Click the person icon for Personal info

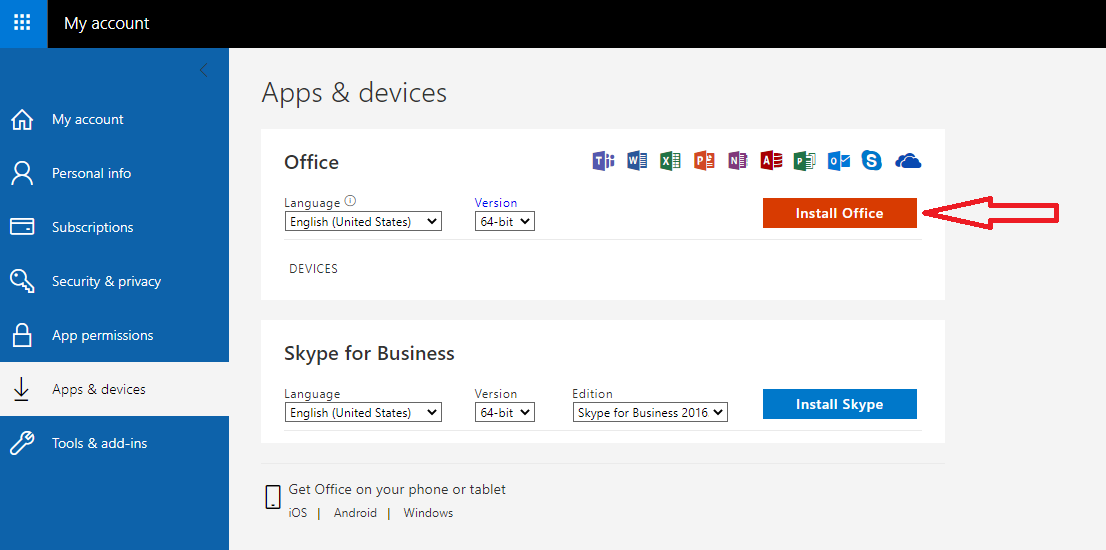pyautogui.click(x=23, y=173)
